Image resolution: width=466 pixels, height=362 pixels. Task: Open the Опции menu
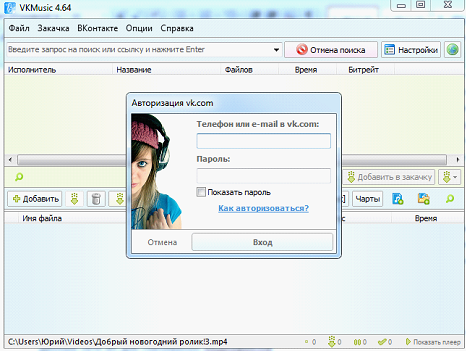[139, 28]
